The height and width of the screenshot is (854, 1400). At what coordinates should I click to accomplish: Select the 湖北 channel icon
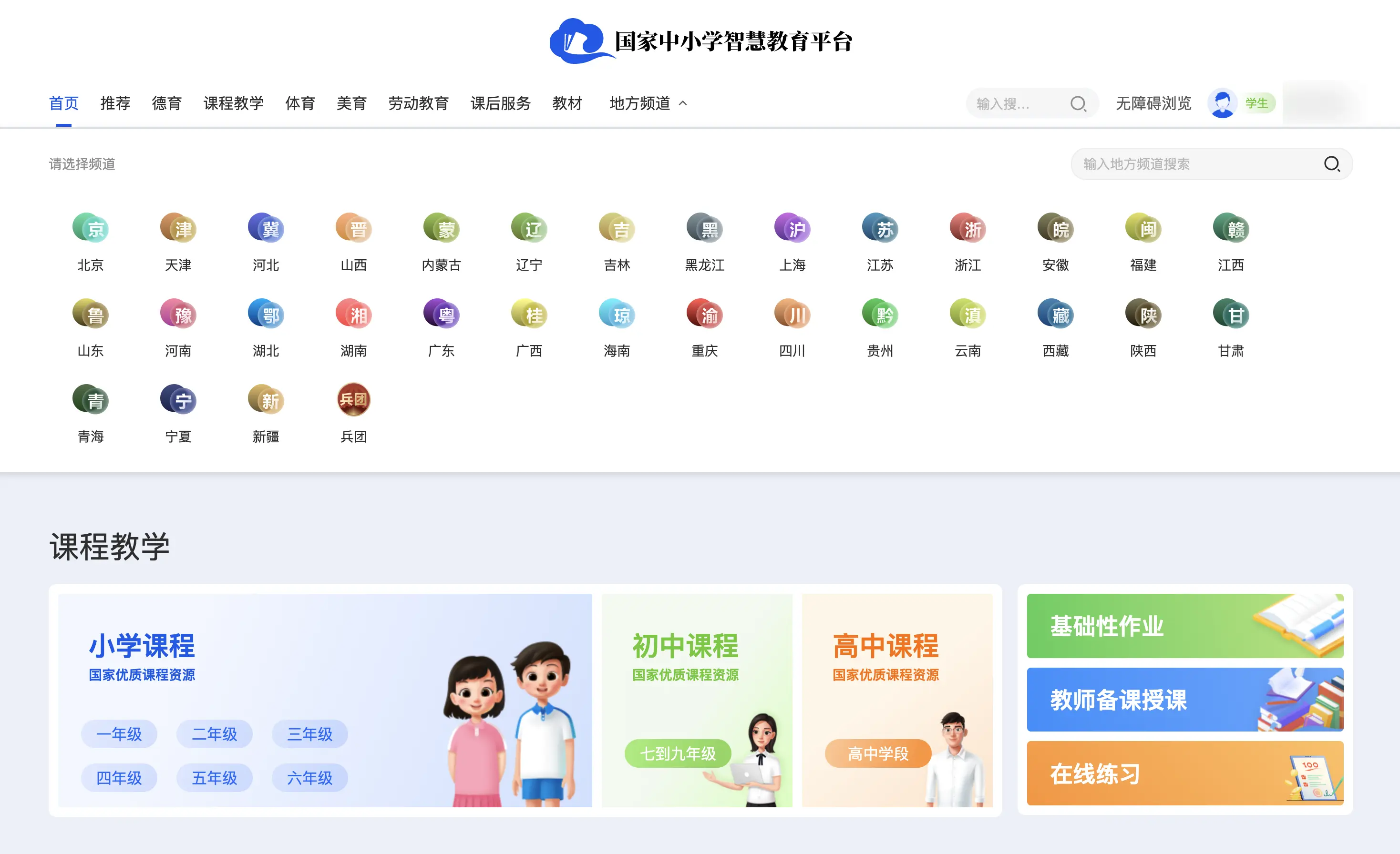[266, 314]
